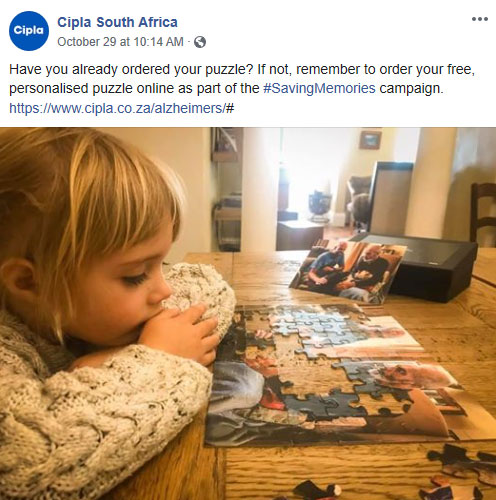Click the framed picture on the background wall
The width and height of the screenshot is (496, 500).
pyautogui.click(x=370, y=140)
